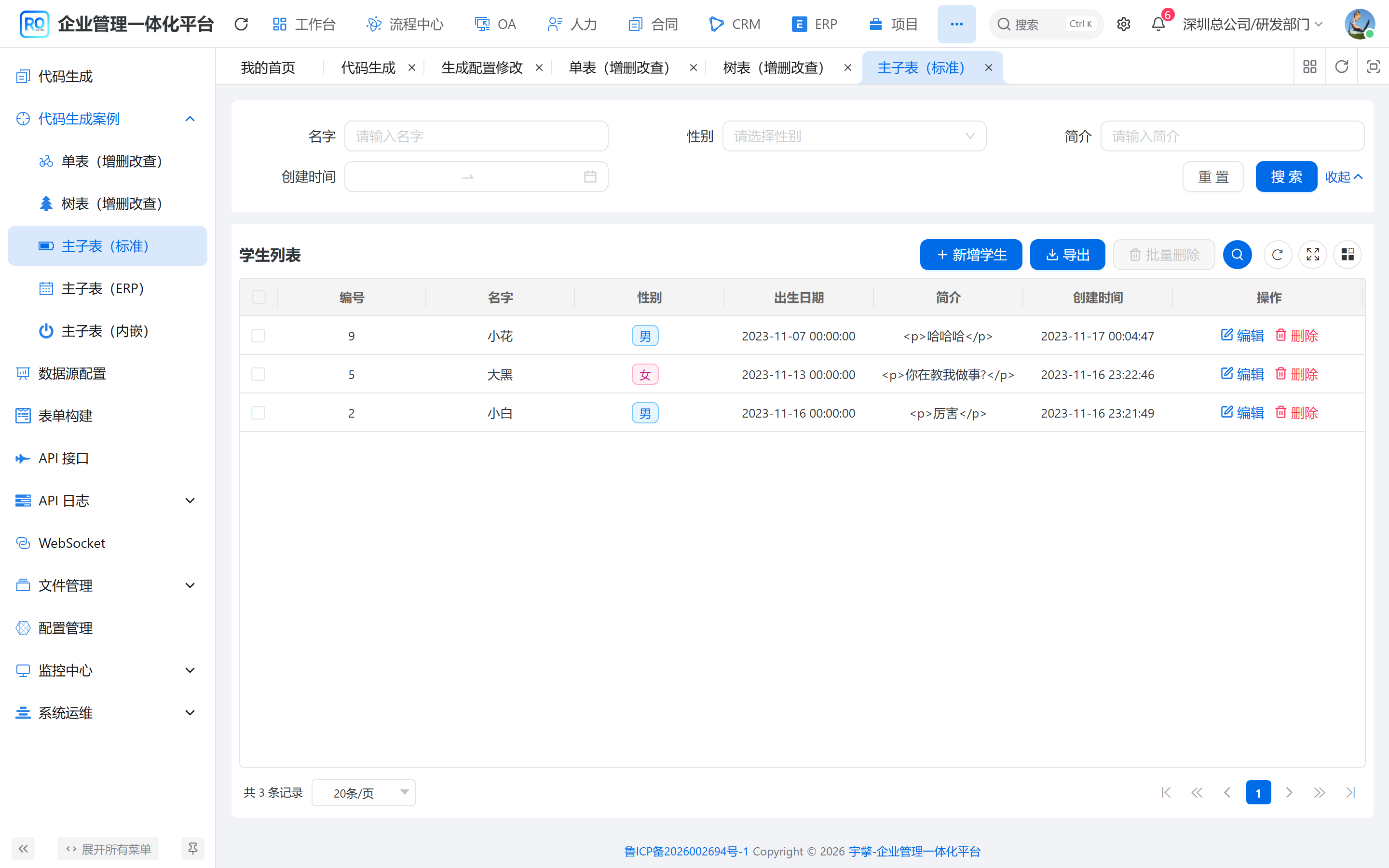
Task: Open the calendar icon in 创建时间 field
Action: 590,177
